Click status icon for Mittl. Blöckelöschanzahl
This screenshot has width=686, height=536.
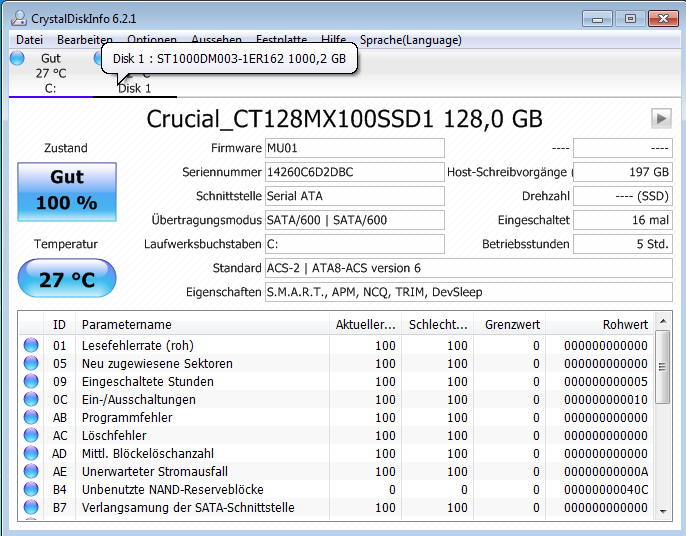coord(31,453)
